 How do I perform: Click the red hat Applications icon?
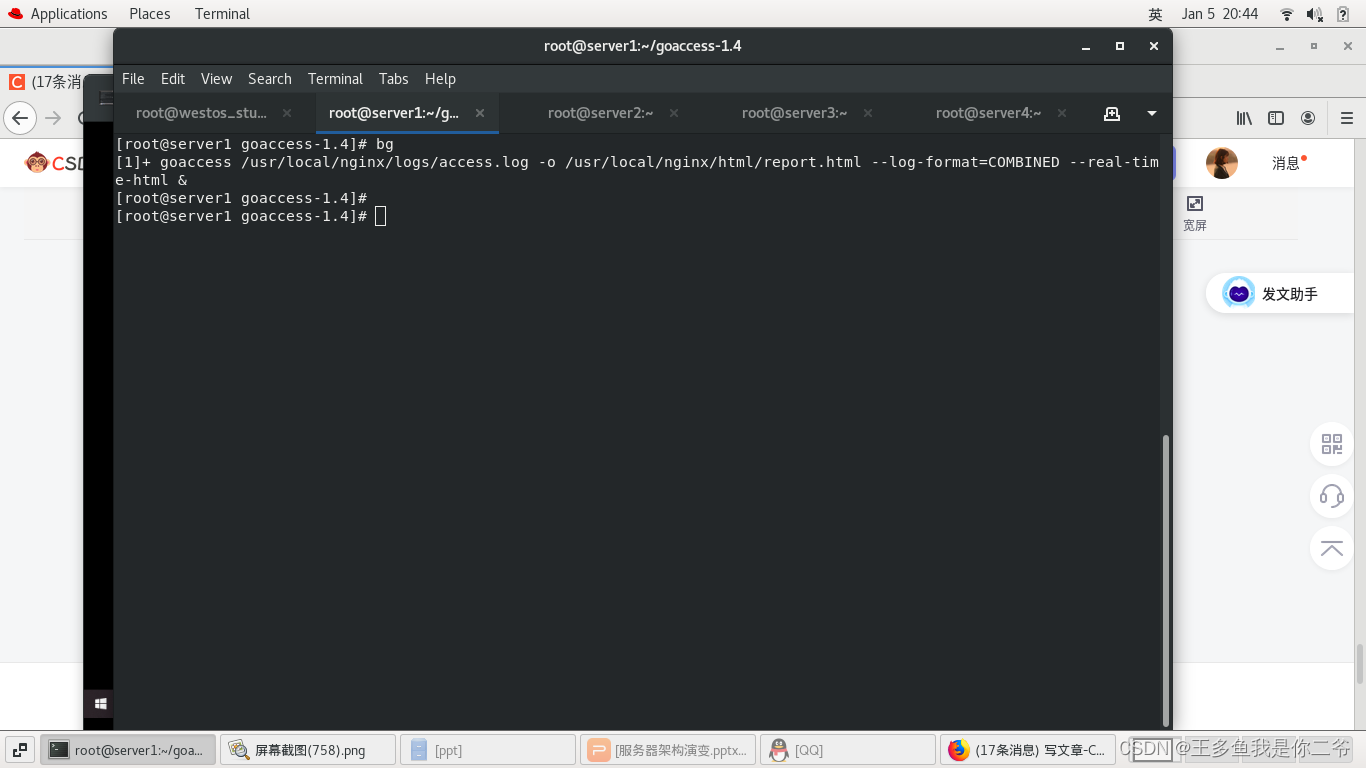15,14
